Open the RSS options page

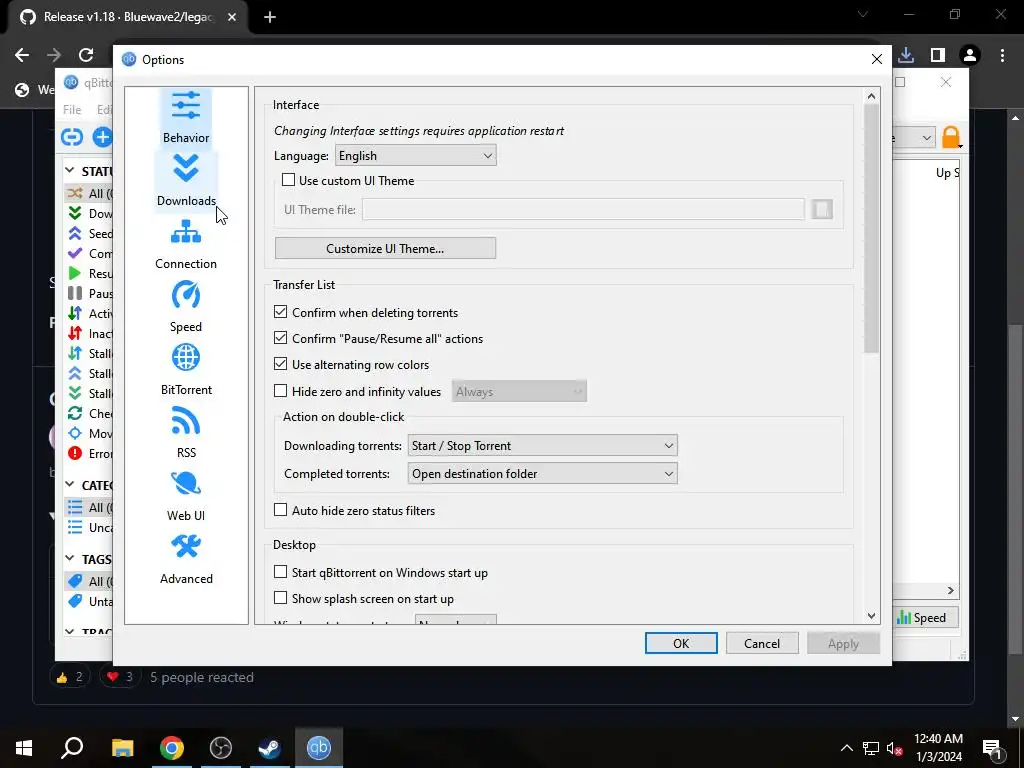click(186, 433)
